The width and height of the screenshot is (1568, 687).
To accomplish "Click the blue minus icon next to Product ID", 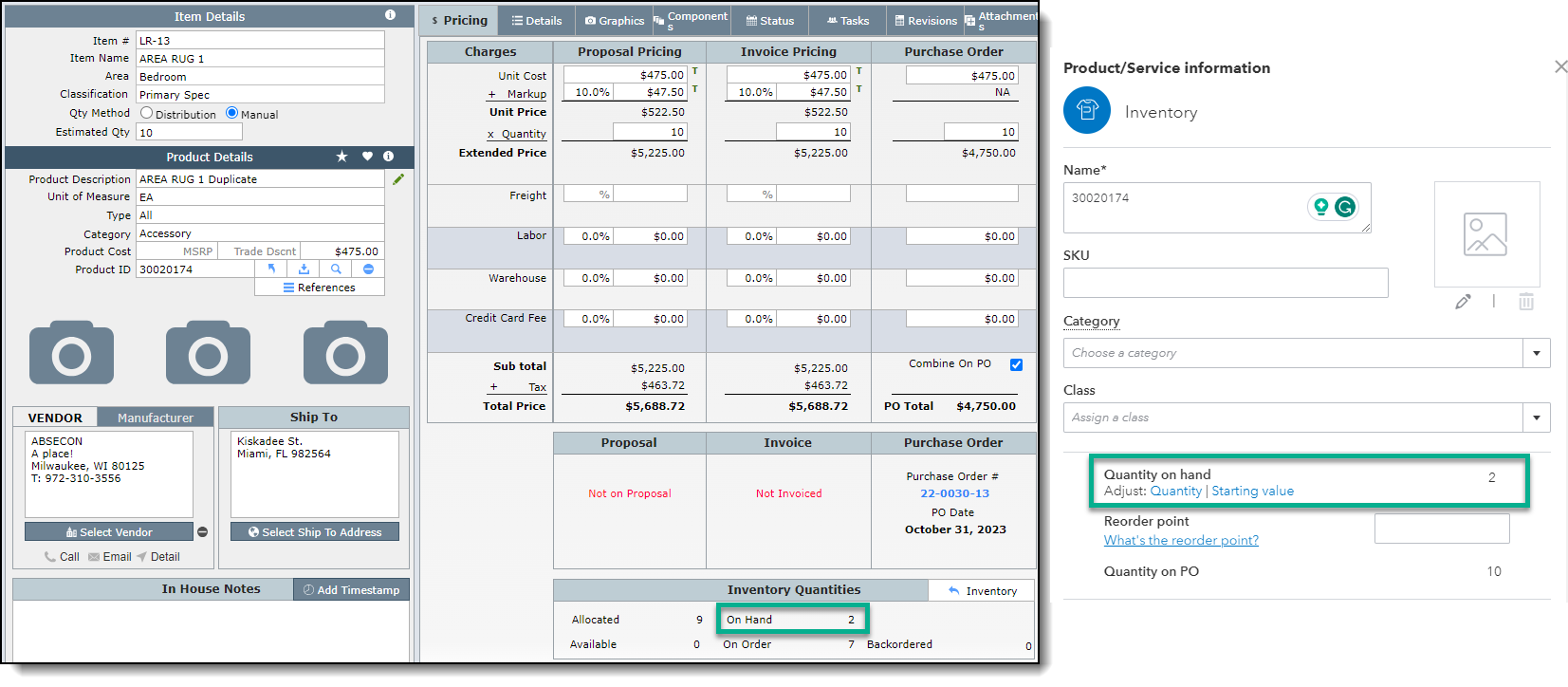I will 368,269.
